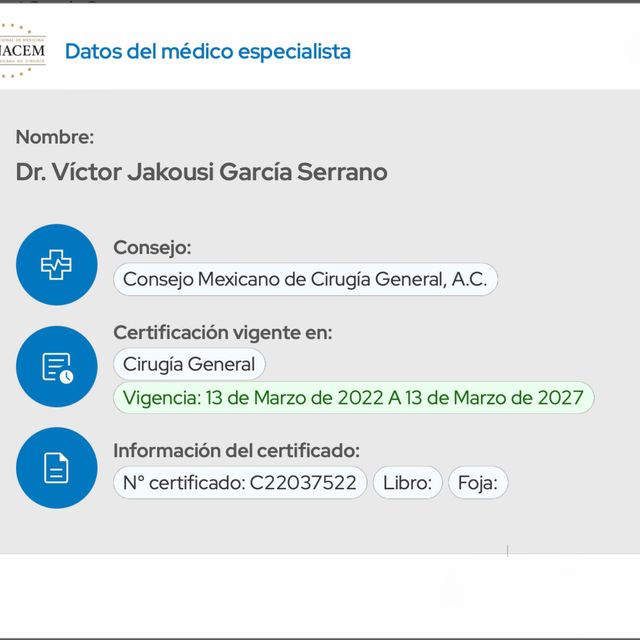
Task: Click the certification document clock icon
Action: point(57,367)
